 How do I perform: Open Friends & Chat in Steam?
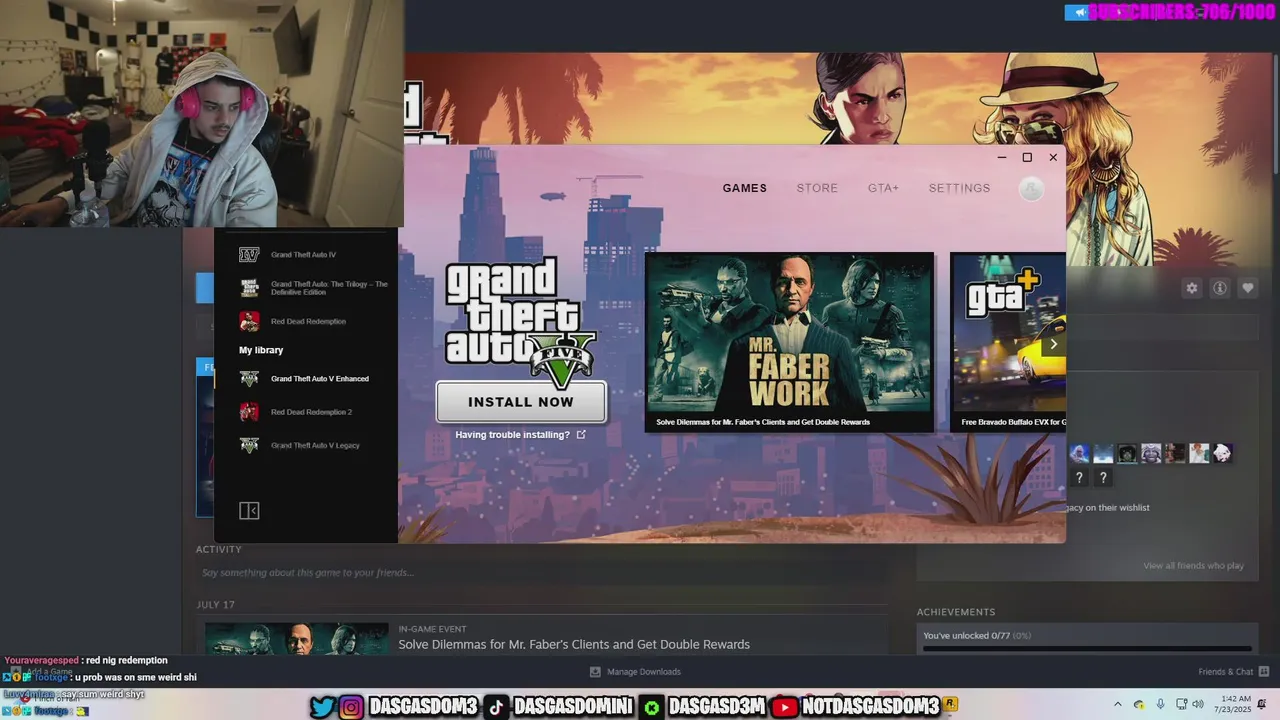(x=1233, y=672)
